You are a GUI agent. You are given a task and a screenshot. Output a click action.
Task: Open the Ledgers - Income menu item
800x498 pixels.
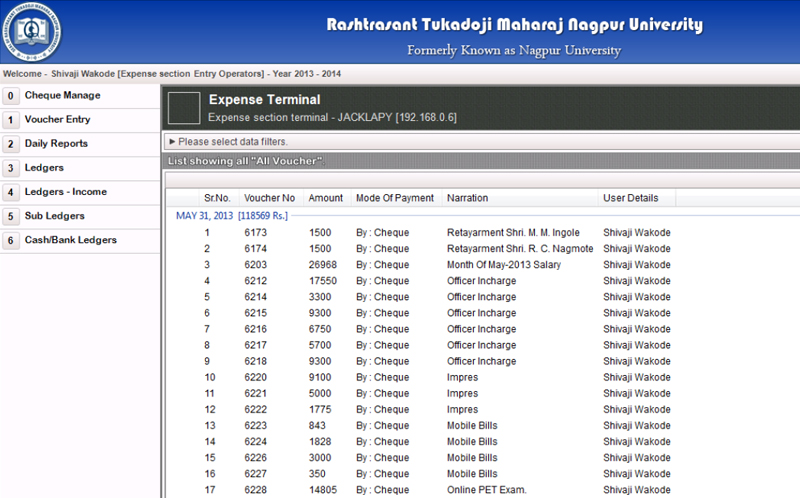click(66, 192)
